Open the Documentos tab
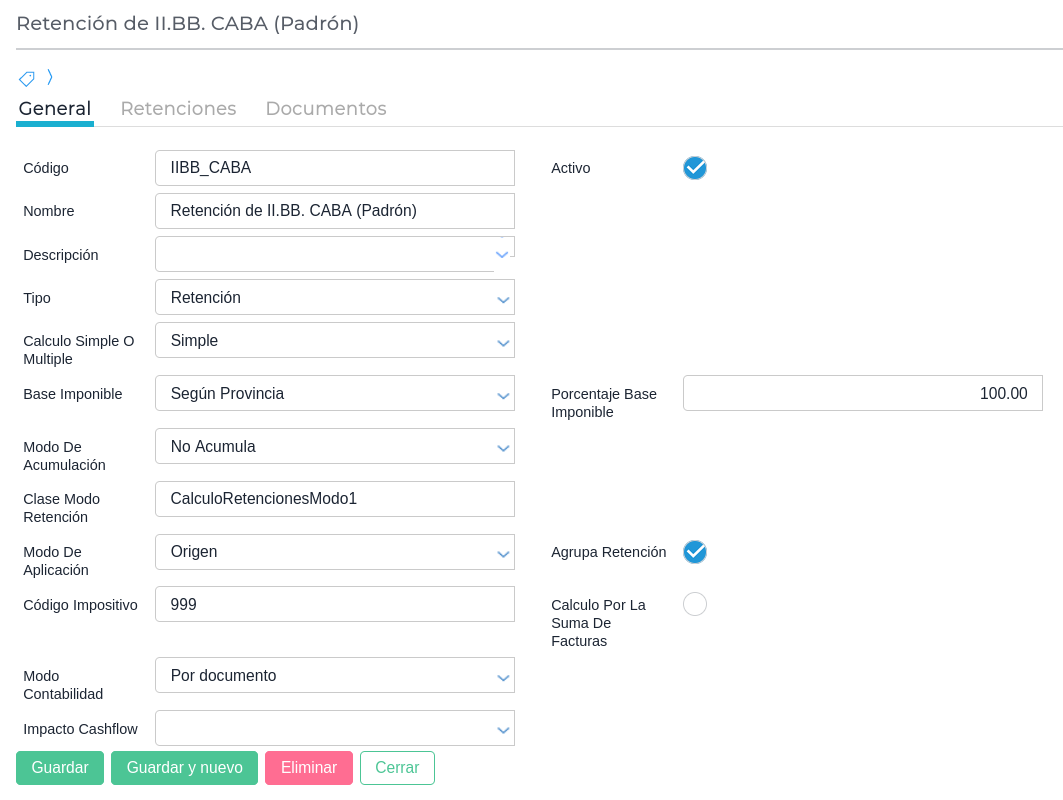Image resolution: width=1063 pixels, height=800 pixels. [x=325, y=109]
